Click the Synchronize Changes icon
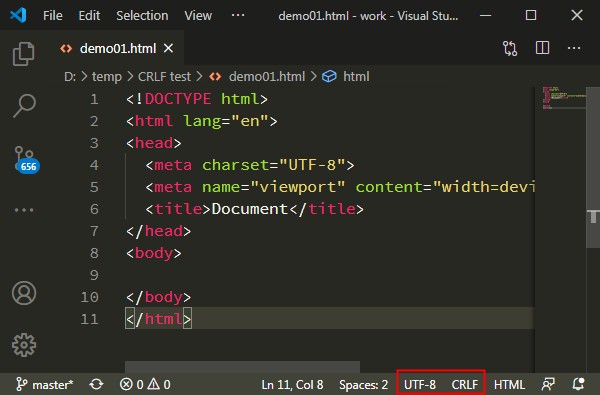Image resolution: width=600 pixels, height=395 pixels. pyautogui.click(x=96, y=384)
